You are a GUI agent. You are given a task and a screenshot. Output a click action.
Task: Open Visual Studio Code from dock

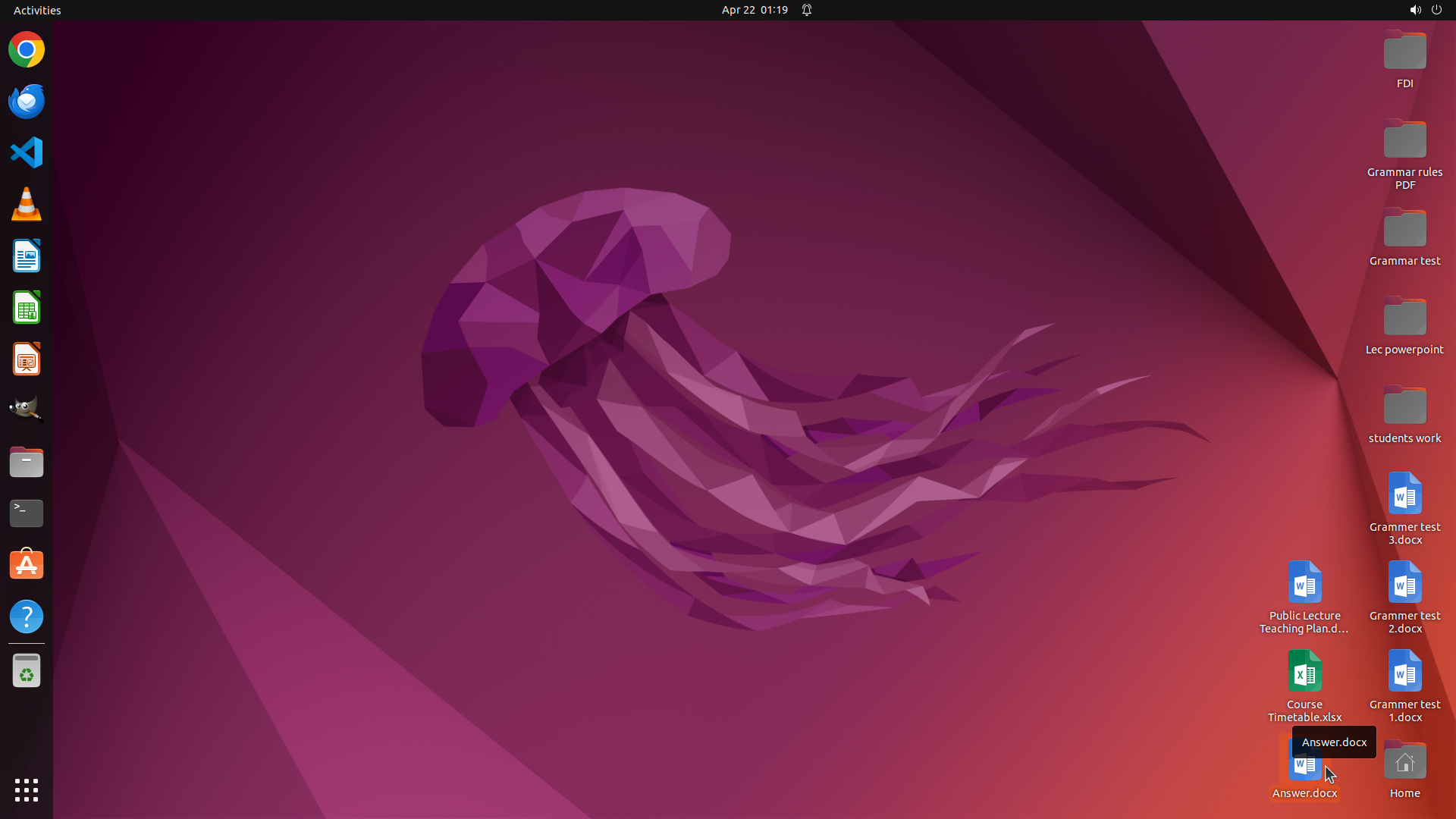[27, 152]
